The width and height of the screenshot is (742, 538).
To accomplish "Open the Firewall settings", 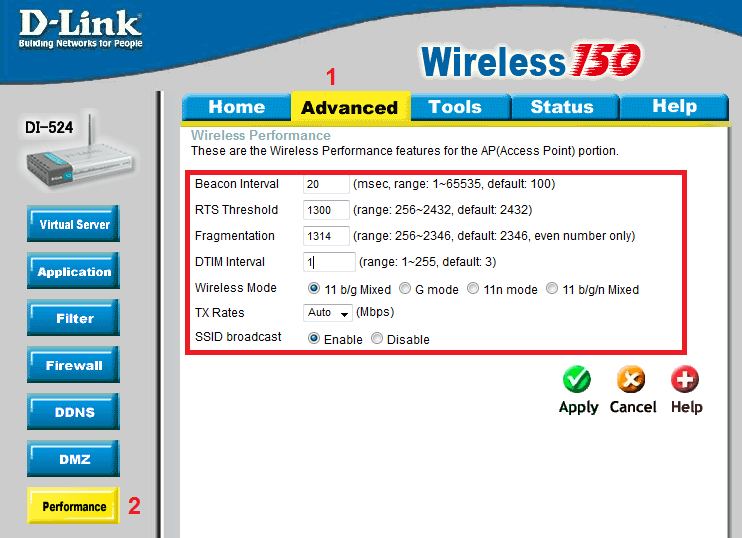I will (73, 364).
